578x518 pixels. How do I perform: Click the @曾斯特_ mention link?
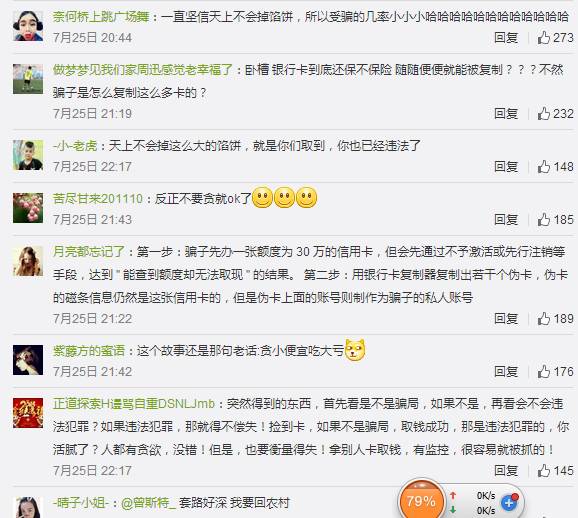pos(148,503)
